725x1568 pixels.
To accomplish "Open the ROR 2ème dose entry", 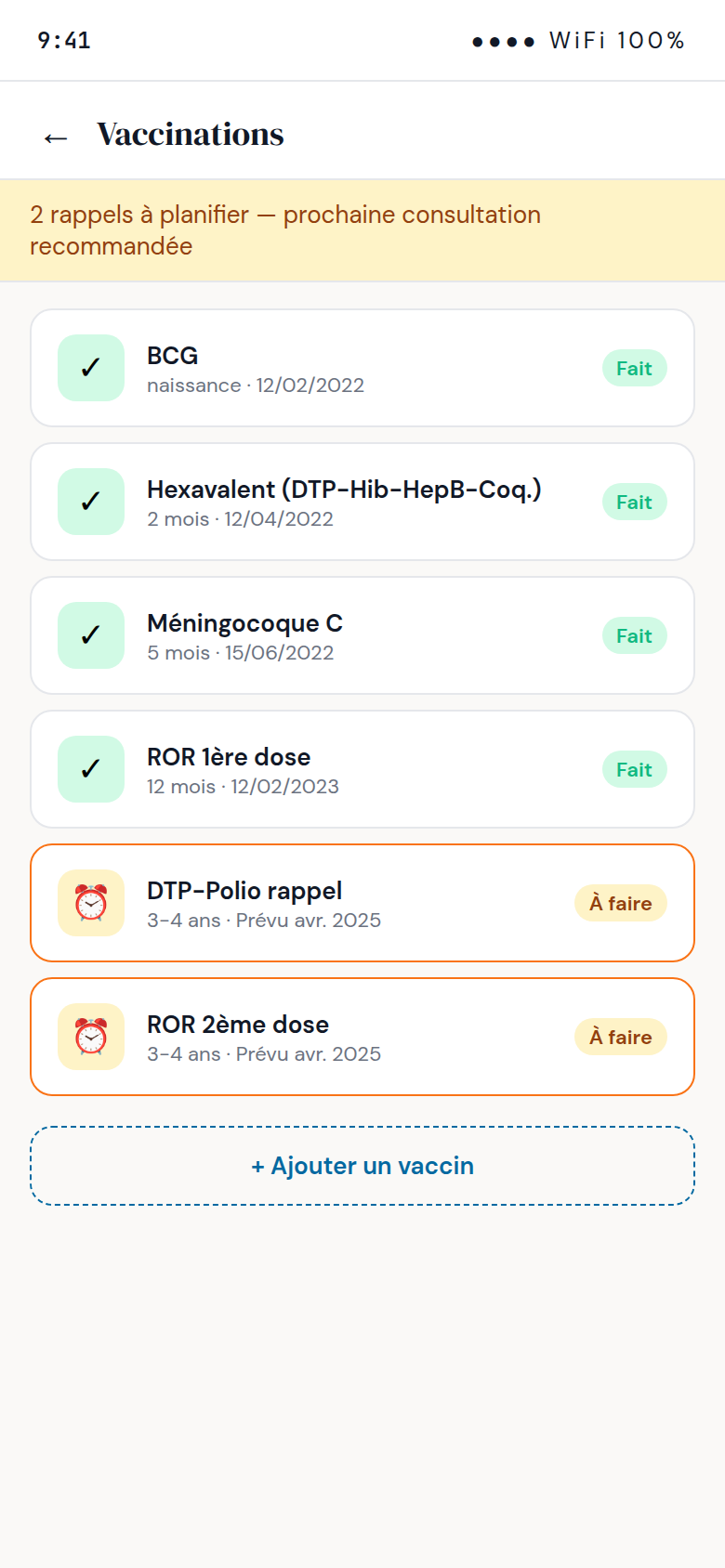I will tap(362, 1037).
